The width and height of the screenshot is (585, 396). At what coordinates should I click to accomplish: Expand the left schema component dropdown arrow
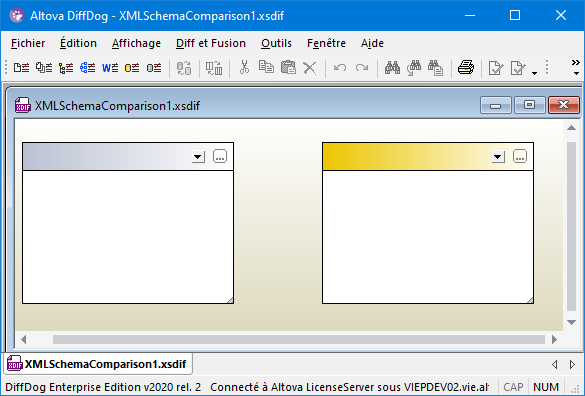point(198,156)
